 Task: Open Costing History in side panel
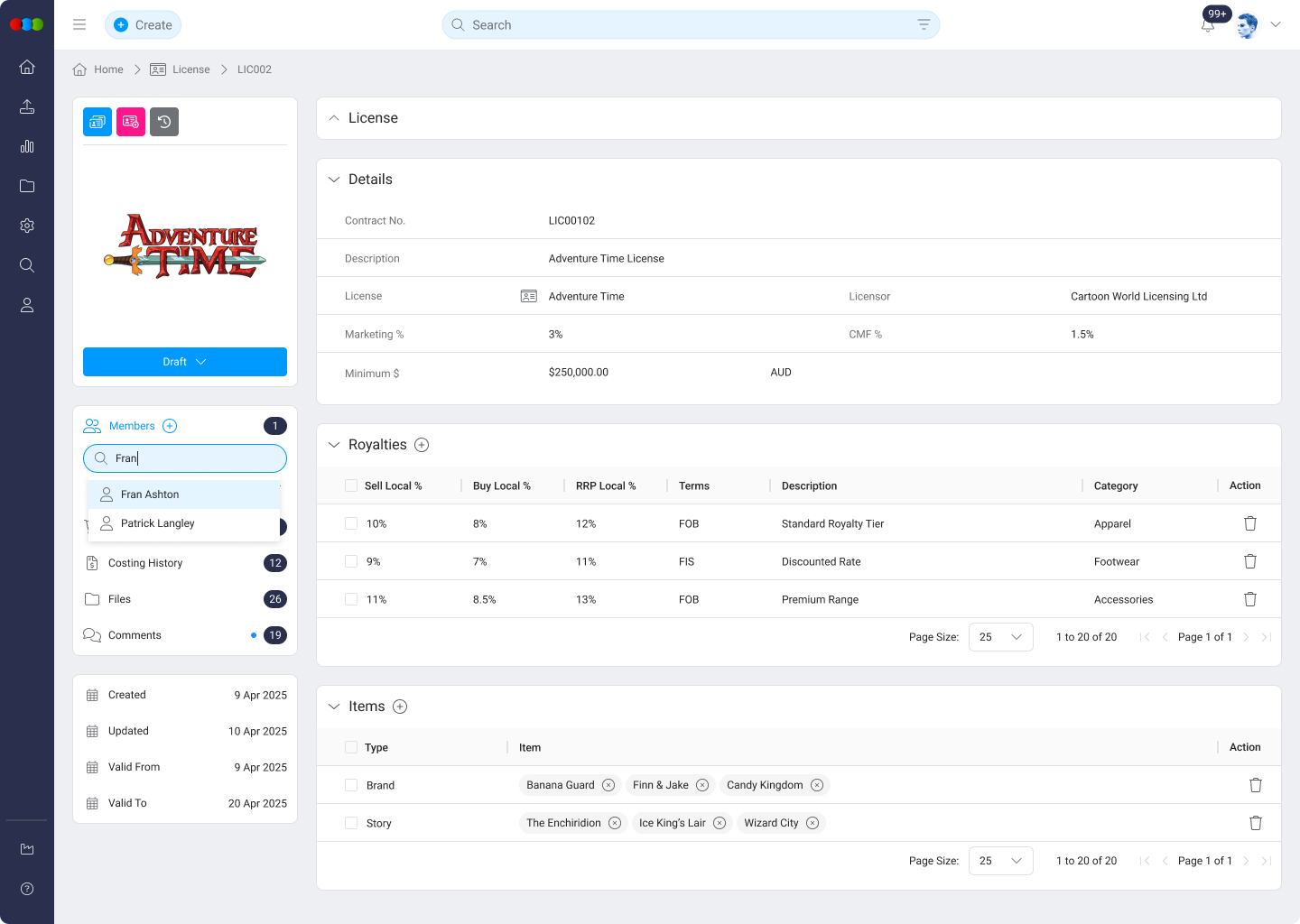click(x=145, y=563)
